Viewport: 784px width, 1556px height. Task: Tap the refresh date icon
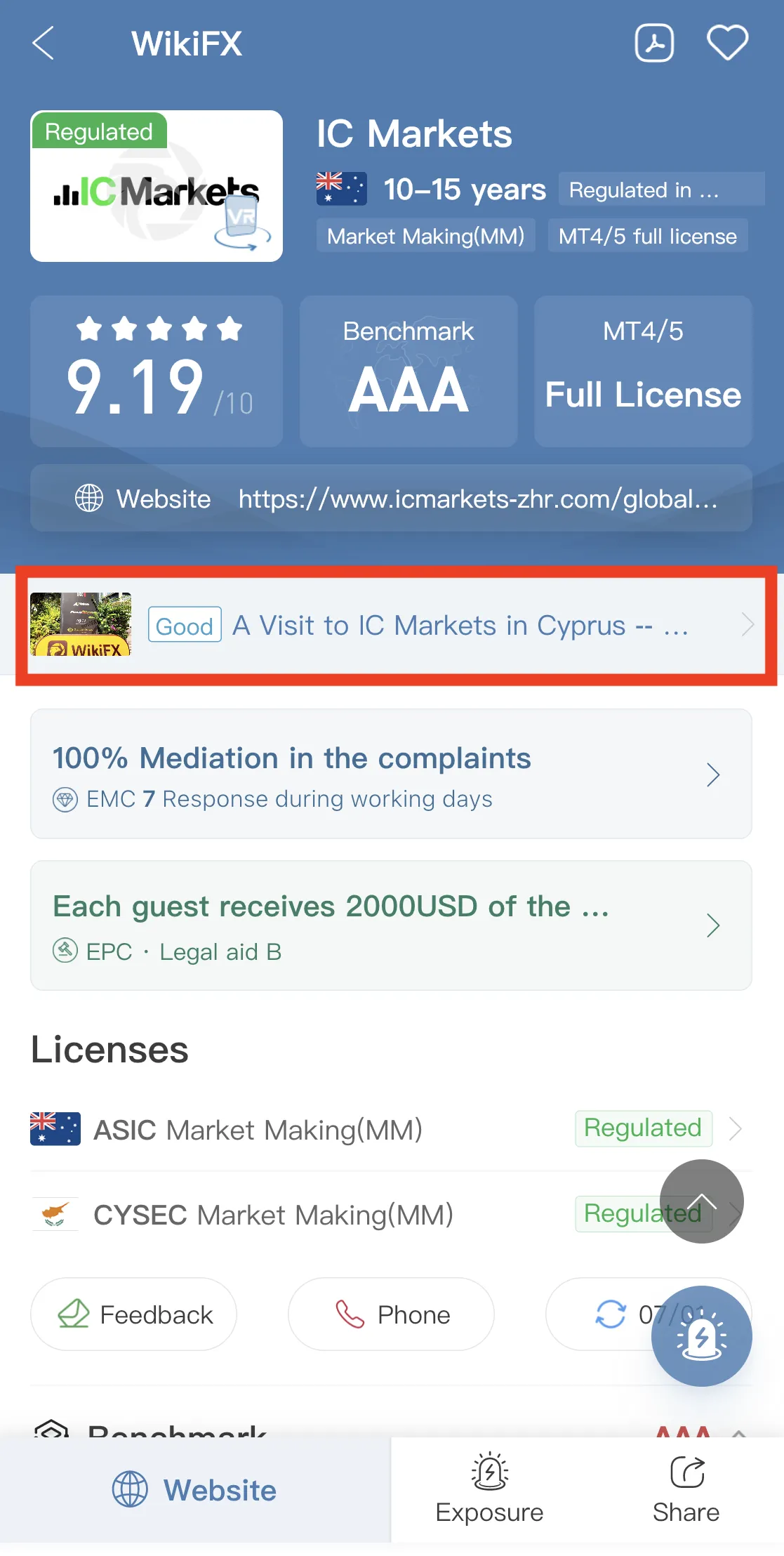[610, 1314]
